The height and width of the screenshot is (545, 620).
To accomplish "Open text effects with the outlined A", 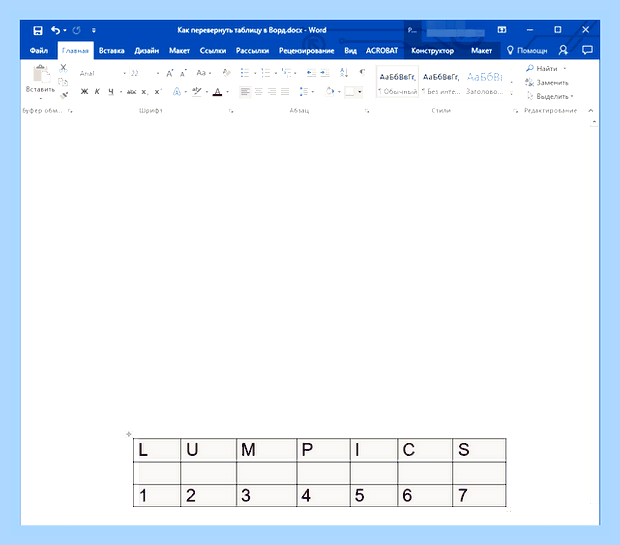I will tap(177, 92).
